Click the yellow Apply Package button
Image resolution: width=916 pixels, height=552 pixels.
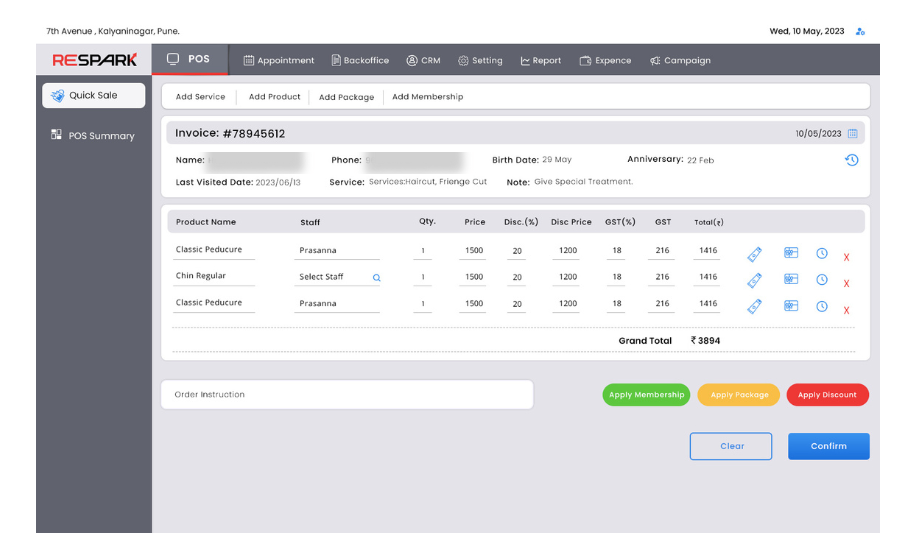(739, 395)
